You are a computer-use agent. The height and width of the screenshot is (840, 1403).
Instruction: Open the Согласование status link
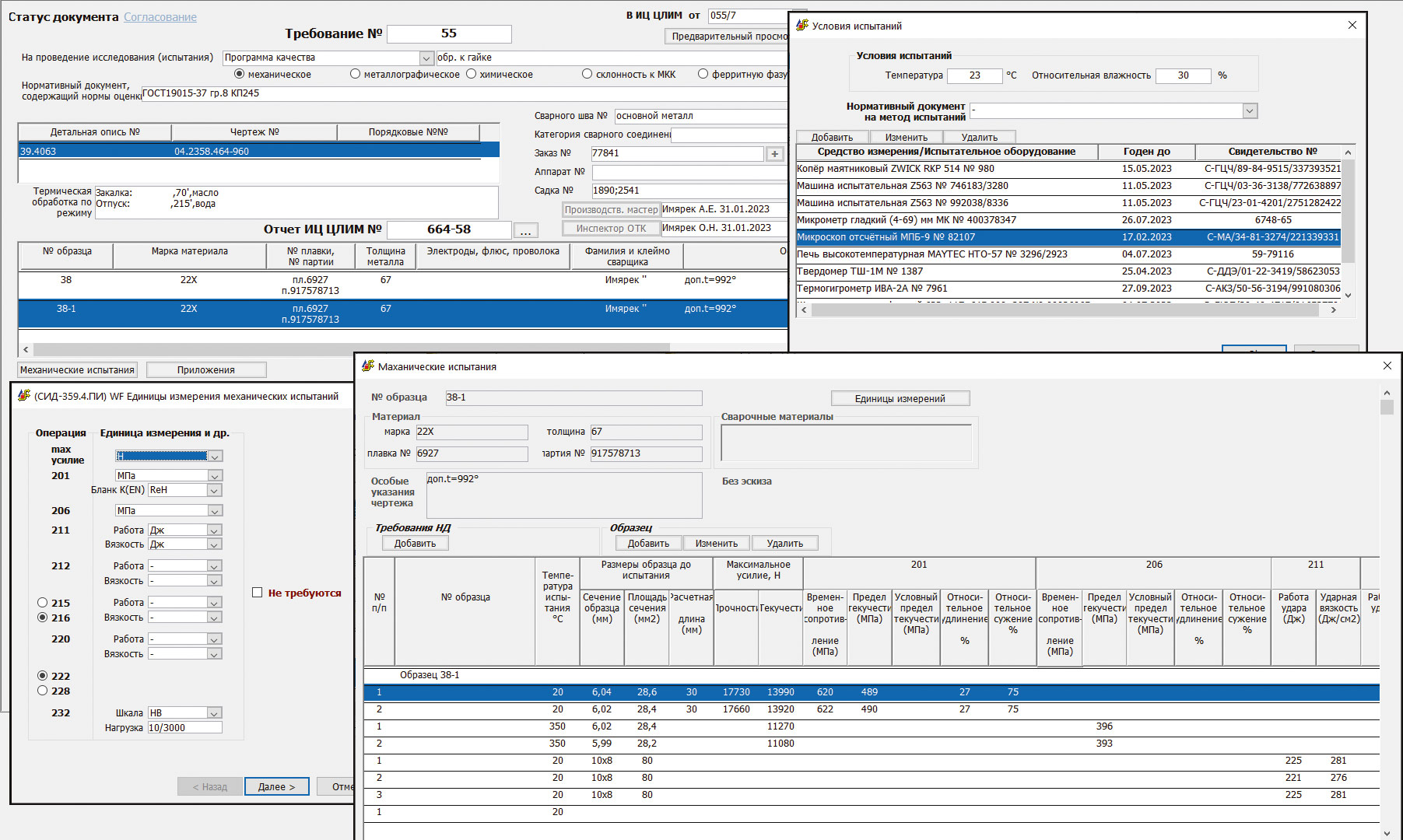(160, 17)
